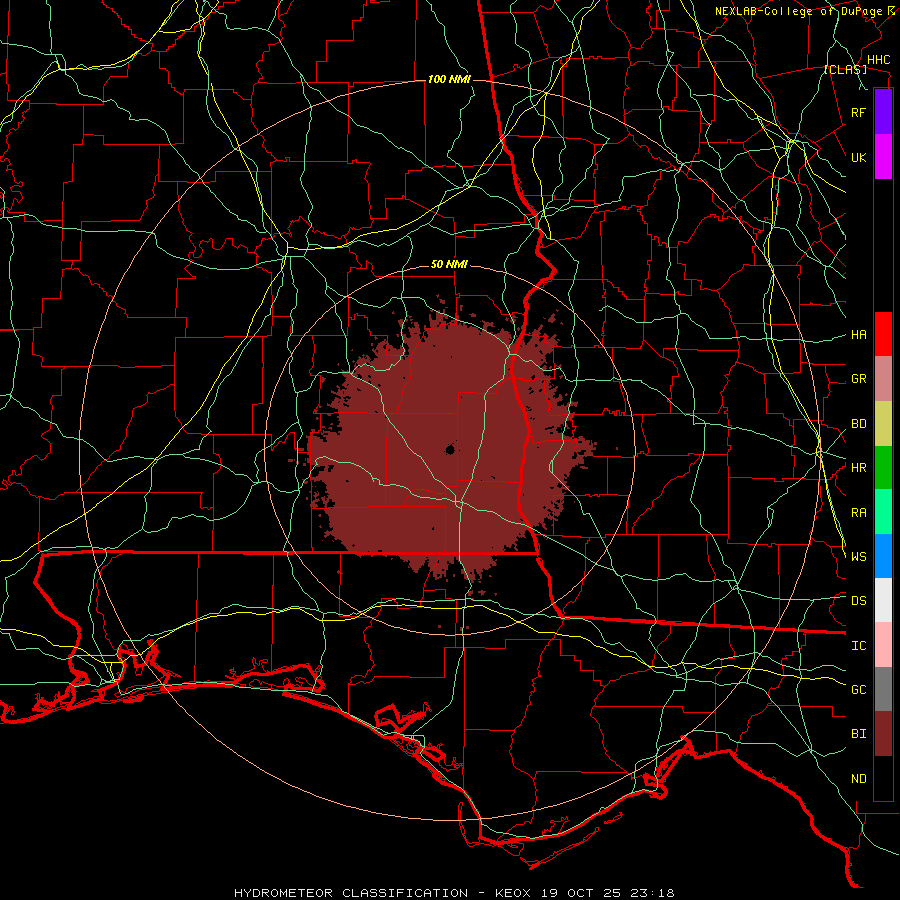The height and width of the screenshot is (900, 900).
Task: Click the HR legend label
Action: pos(858,468)
